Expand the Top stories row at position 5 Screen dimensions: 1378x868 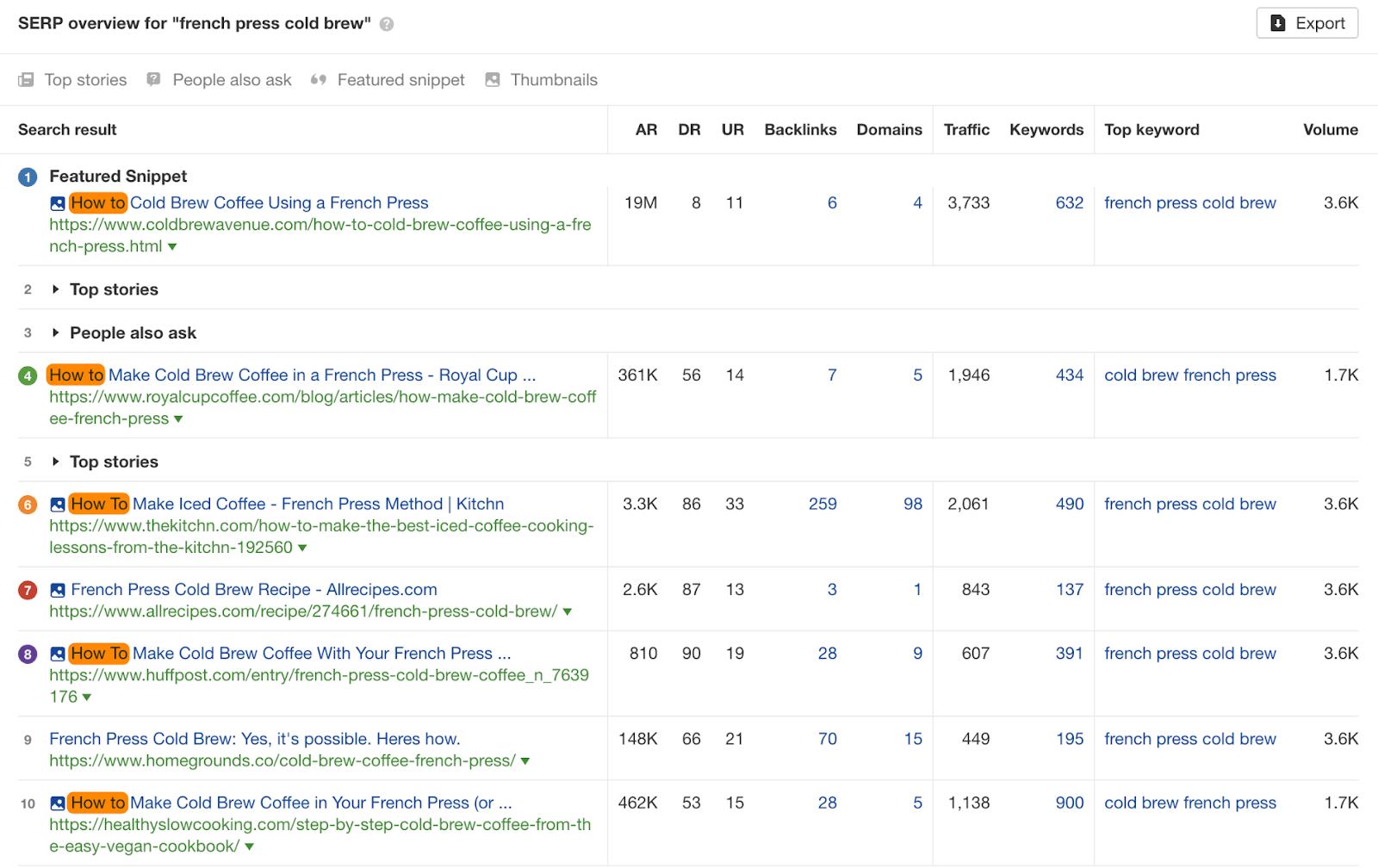click(56, 462)
